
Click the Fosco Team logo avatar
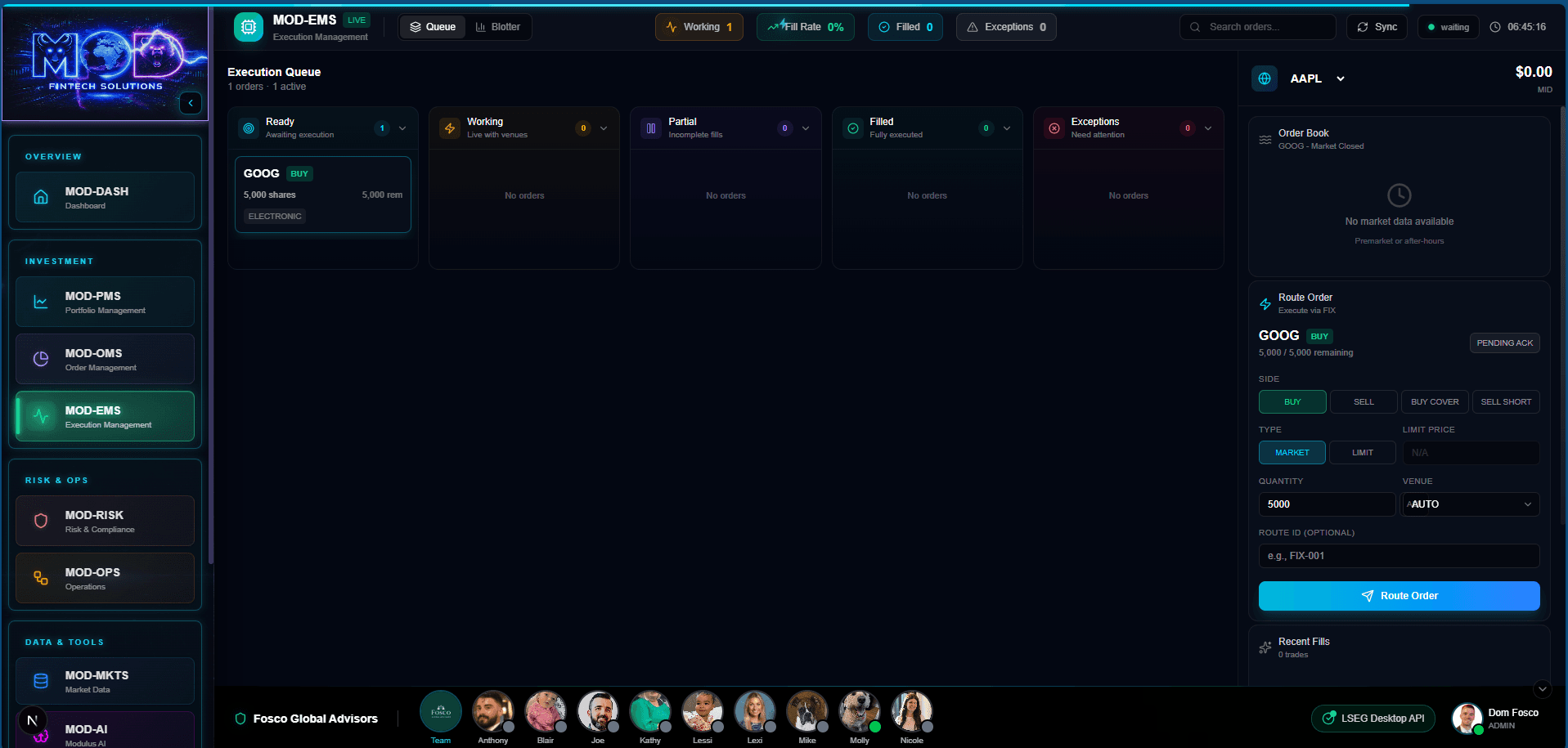(440, 711)
